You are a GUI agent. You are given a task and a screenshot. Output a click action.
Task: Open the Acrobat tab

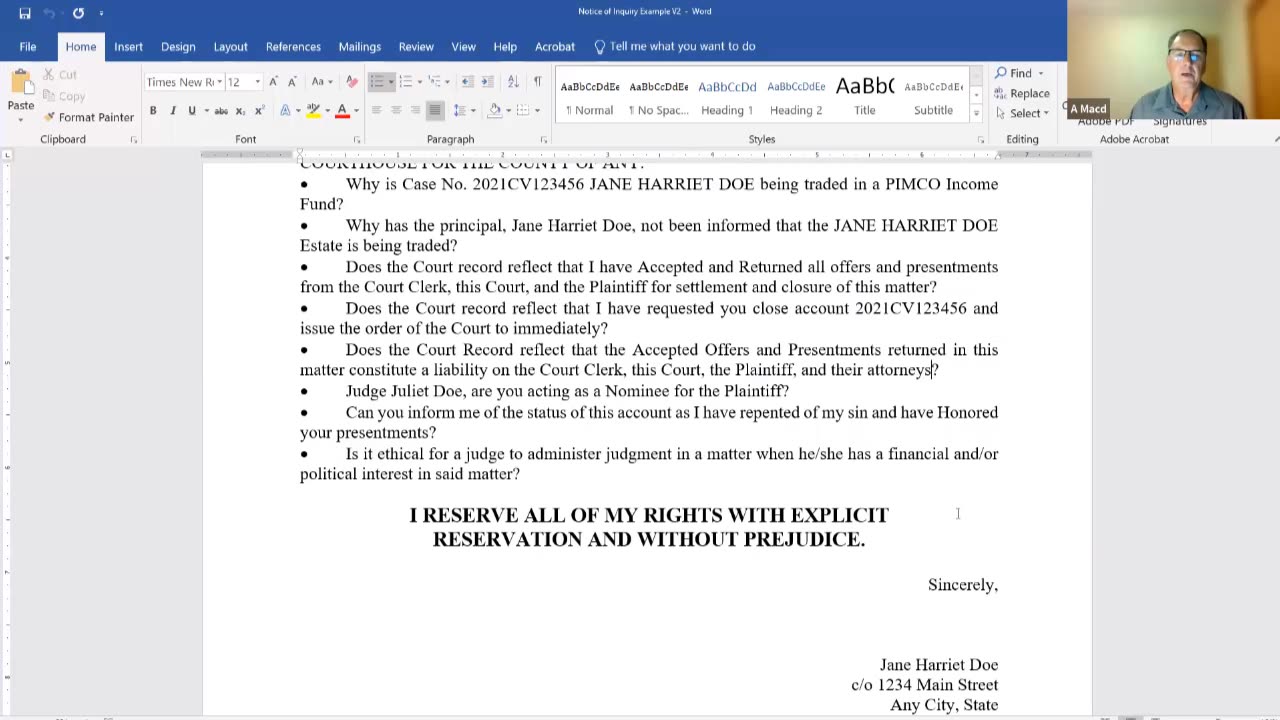[555, 46]
